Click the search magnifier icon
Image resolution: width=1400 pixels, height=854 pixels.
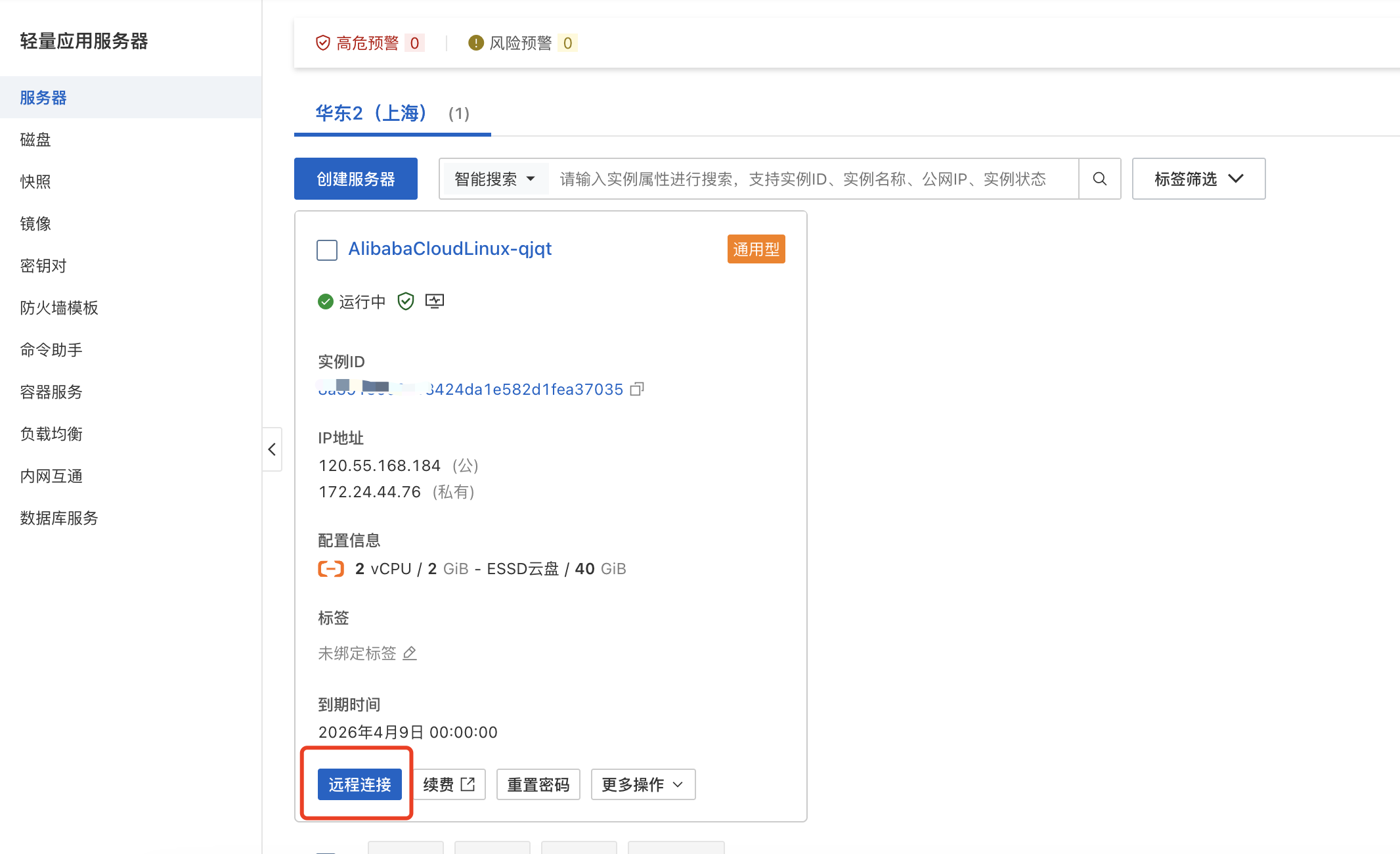pyautogui.click(x=1100, y=179)
